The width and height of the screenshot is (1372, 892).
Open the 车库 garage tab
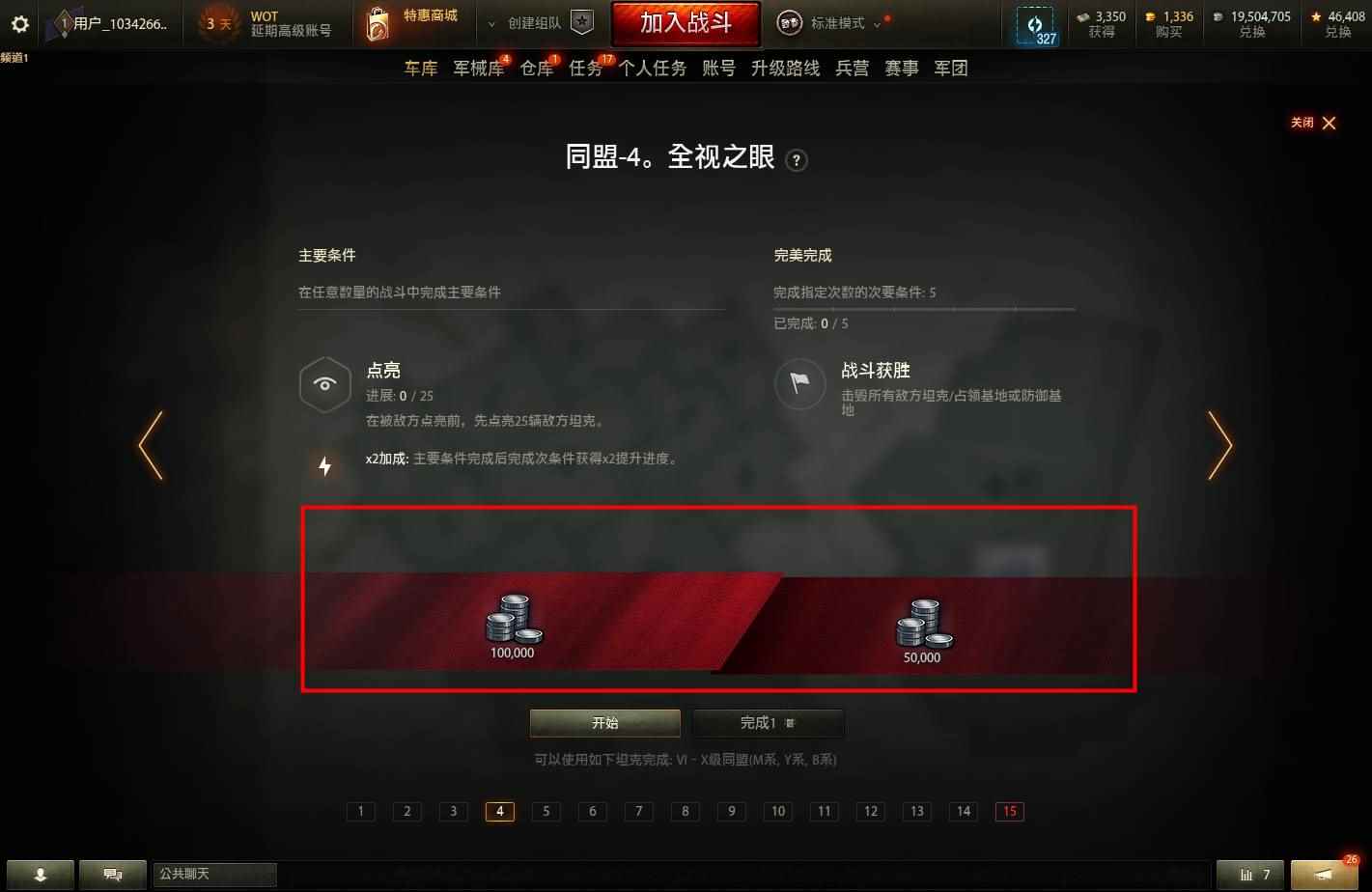[x=421, y=68]
